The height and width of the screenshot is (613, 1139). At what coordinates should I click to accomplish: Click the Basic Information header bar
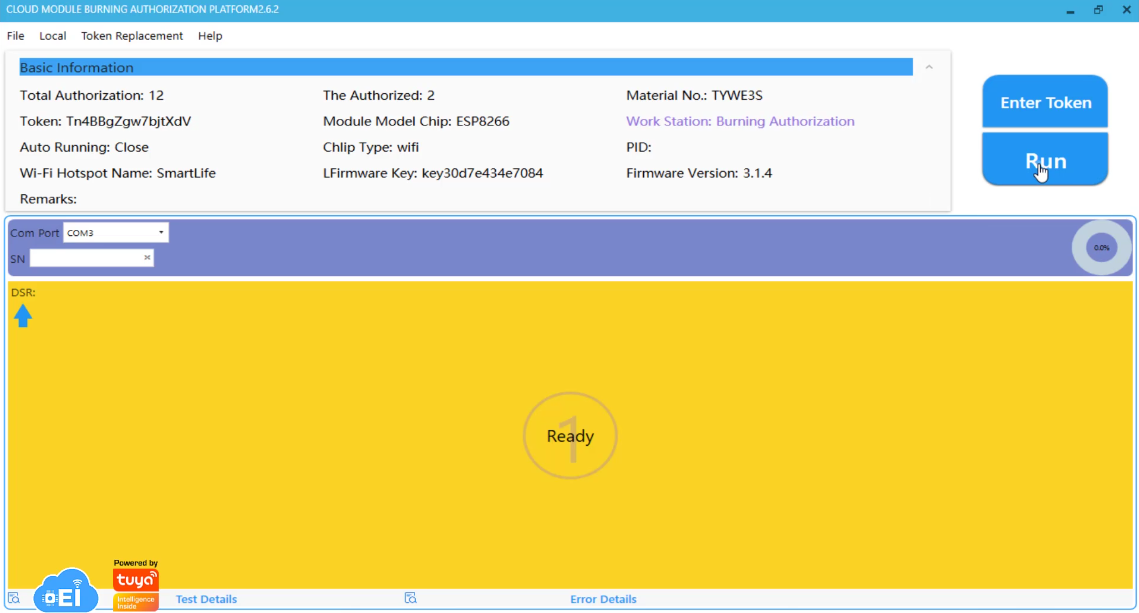(x=465, y=67)
